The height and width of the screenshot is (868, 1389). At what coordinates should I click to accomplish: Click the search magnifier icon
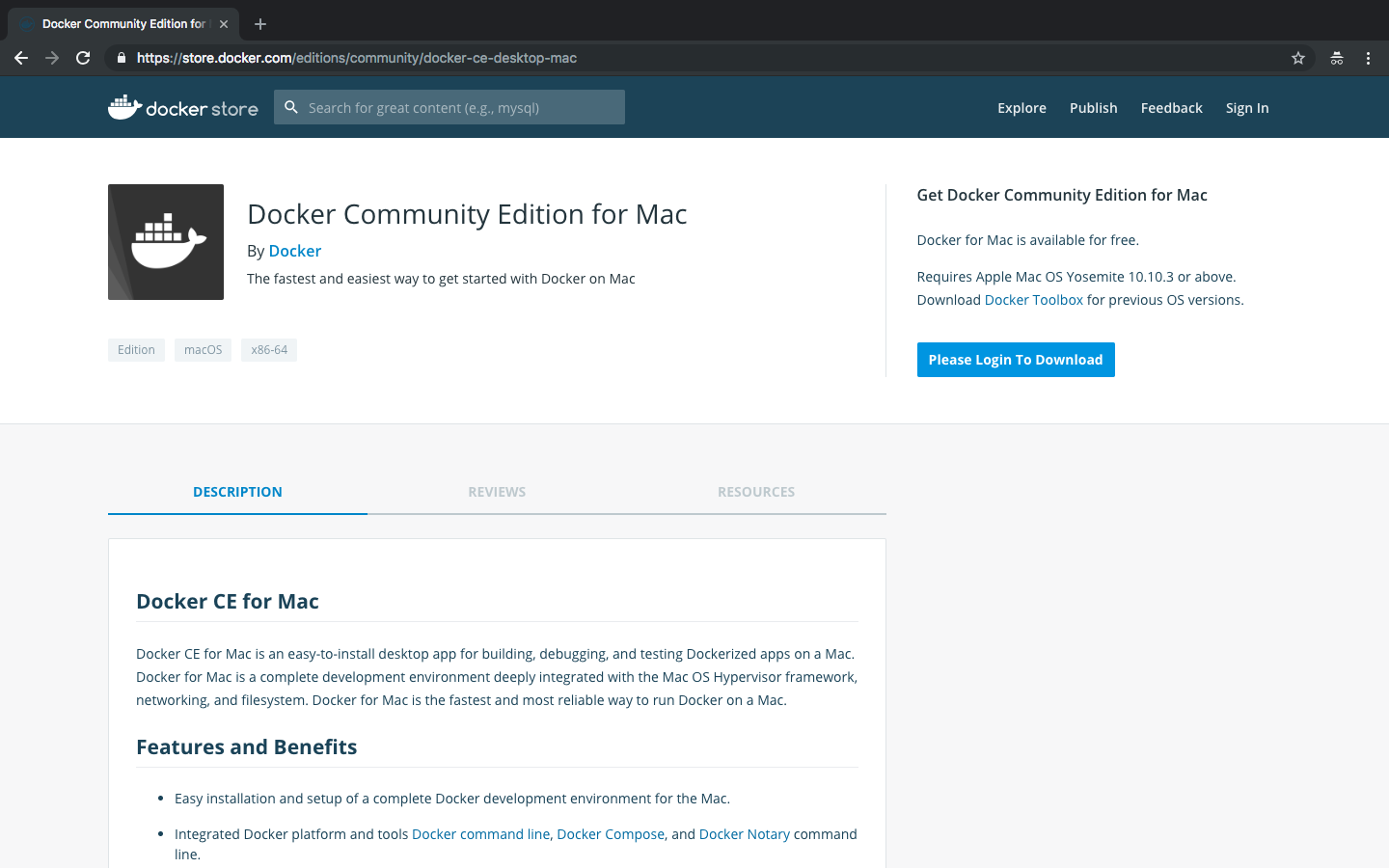tap(291, 107)
